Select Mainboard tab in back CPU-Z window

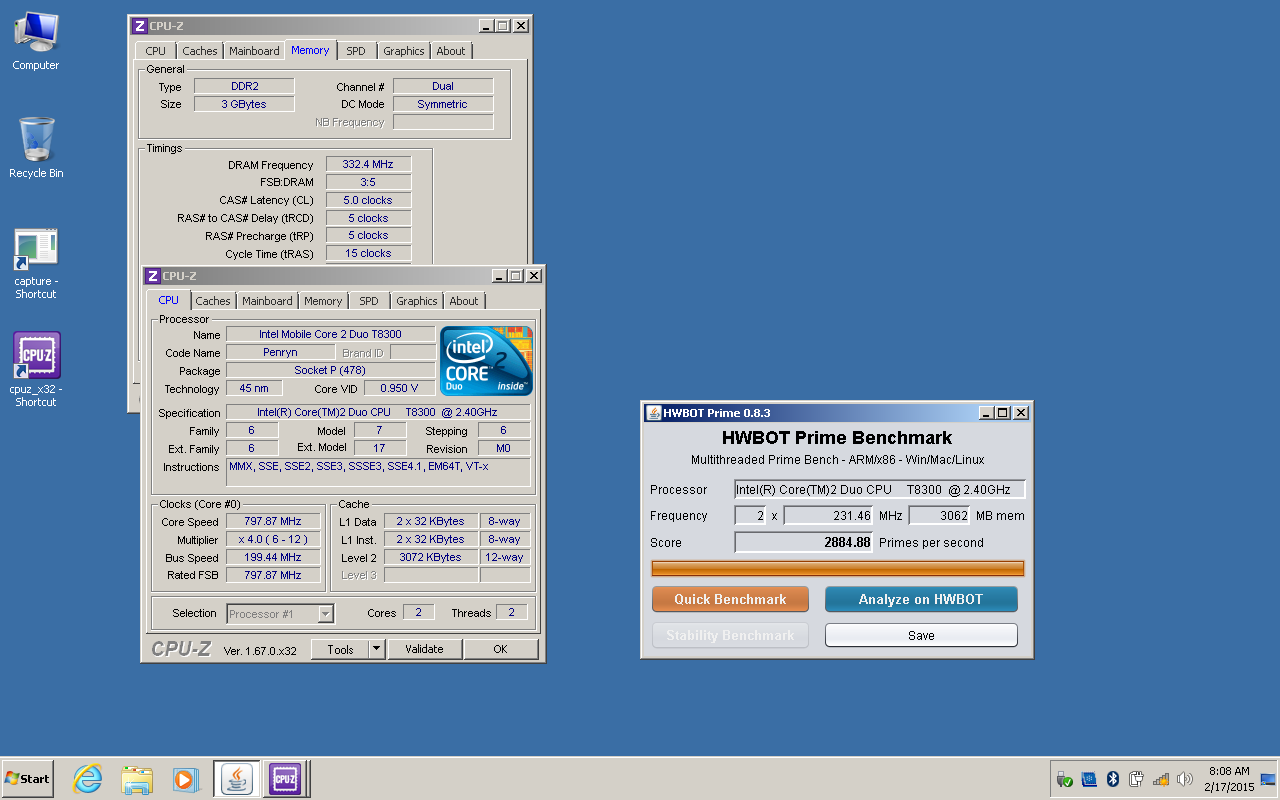pos(254,51)
